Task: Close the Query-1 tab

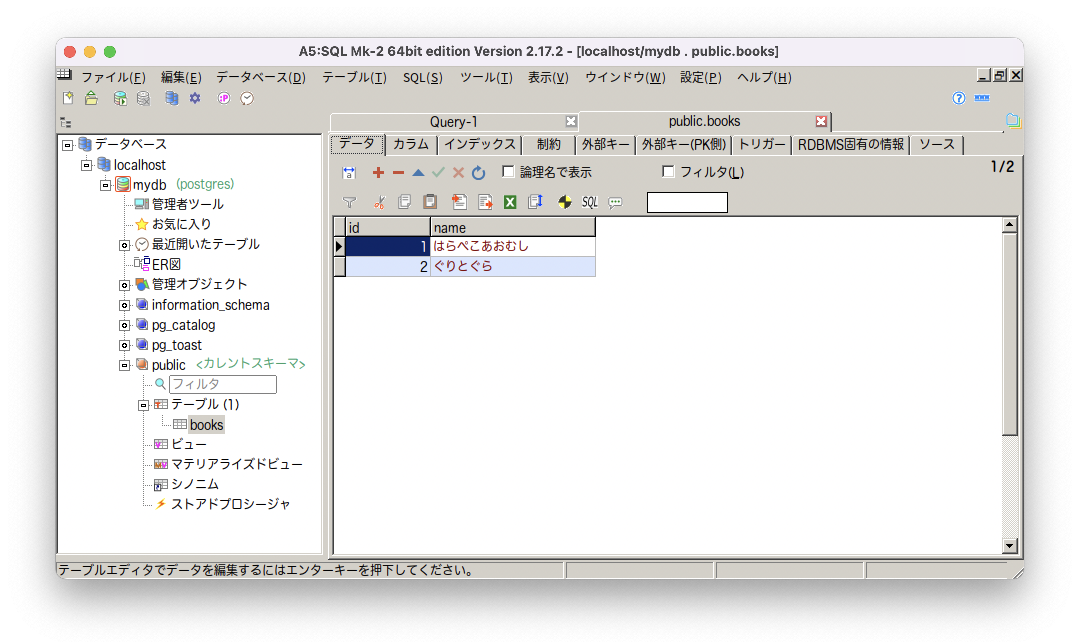Action: click(x=571, y=121)
